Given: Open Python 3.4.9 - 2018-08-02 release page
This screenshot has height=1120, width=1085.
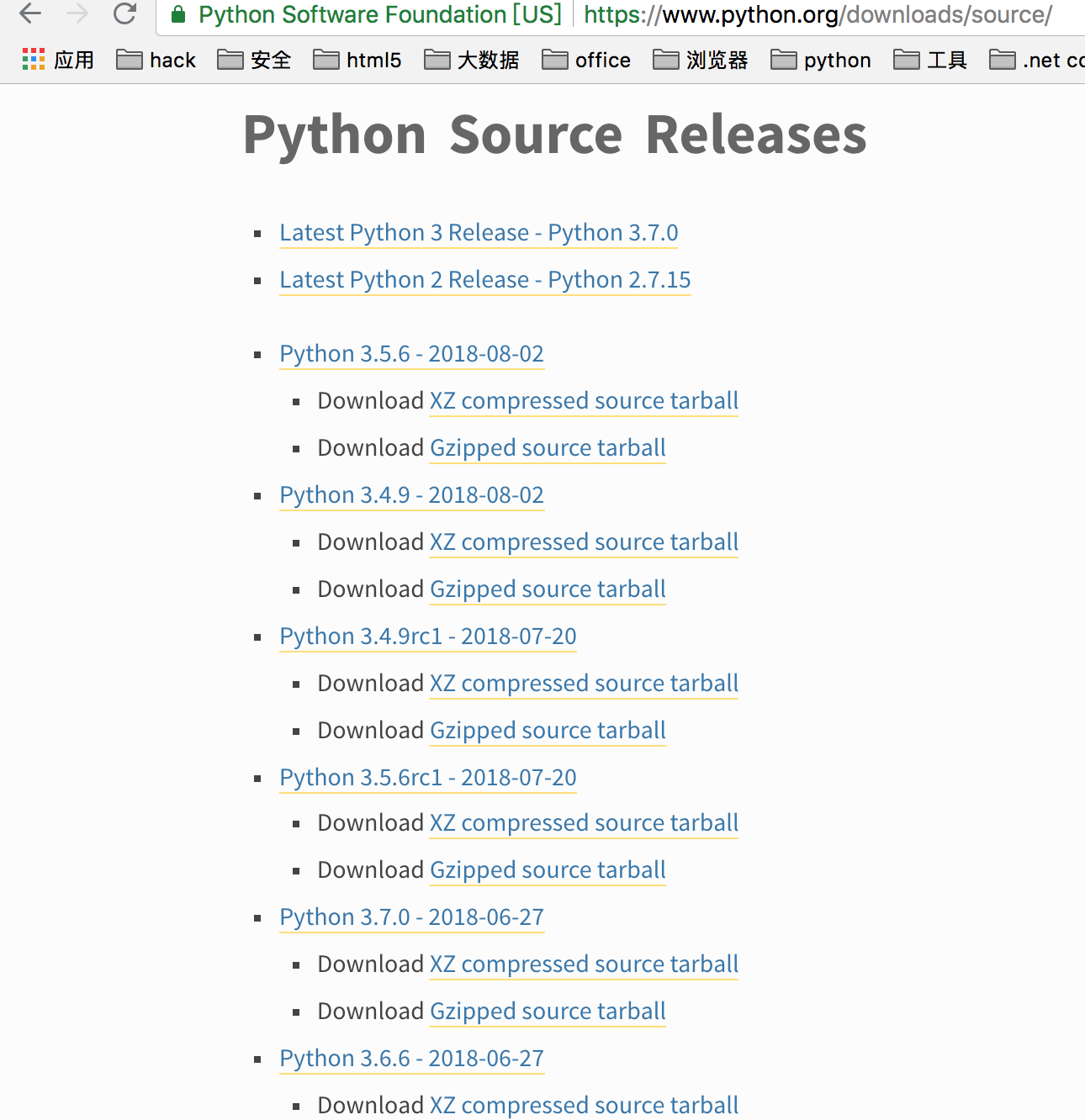Looking at the screenshot, I should tap(412, 494).
